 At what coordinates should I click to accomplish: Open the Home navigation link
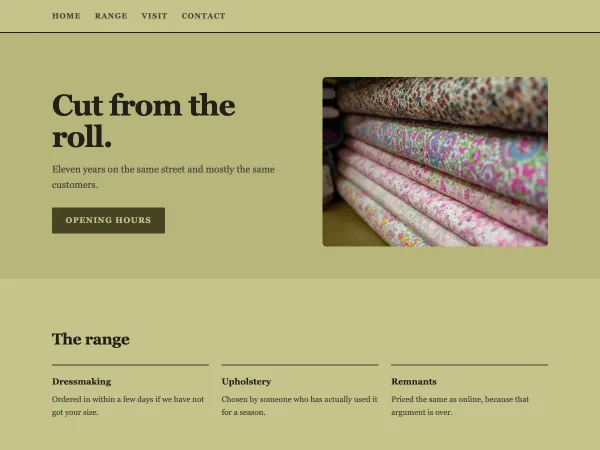point(66,16)
